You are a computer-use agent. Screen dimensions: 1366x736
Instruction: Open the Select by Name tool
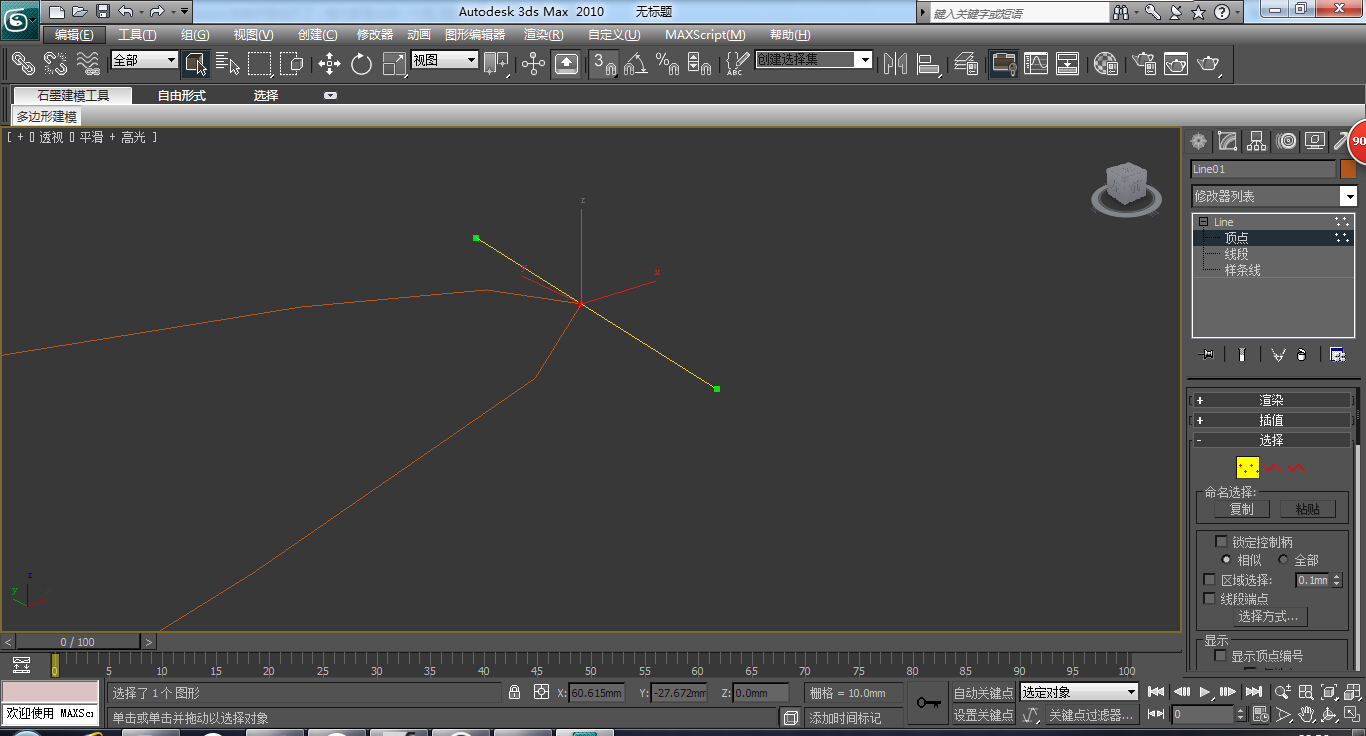(228, 64)
